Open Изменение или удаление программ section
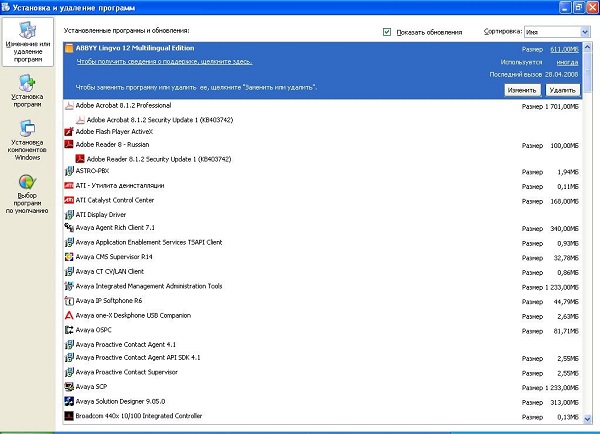This screenshot has height=434, width=600. [28, 42]
